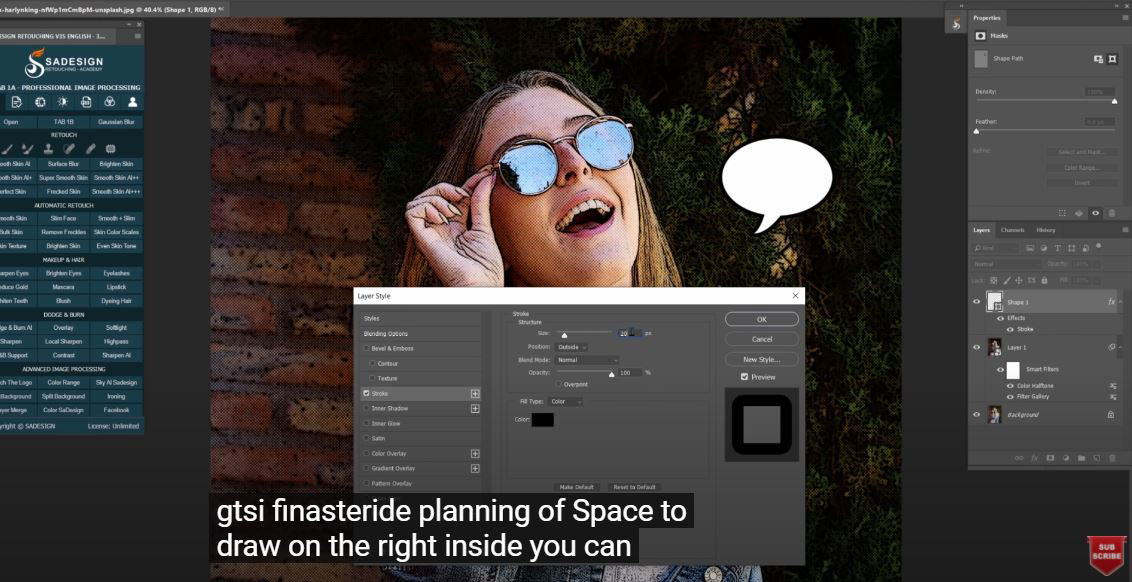Open the Blend Mode dropdown
Image resolution: width=1132 pixels, height=582 pixels.
pos(587,360)
